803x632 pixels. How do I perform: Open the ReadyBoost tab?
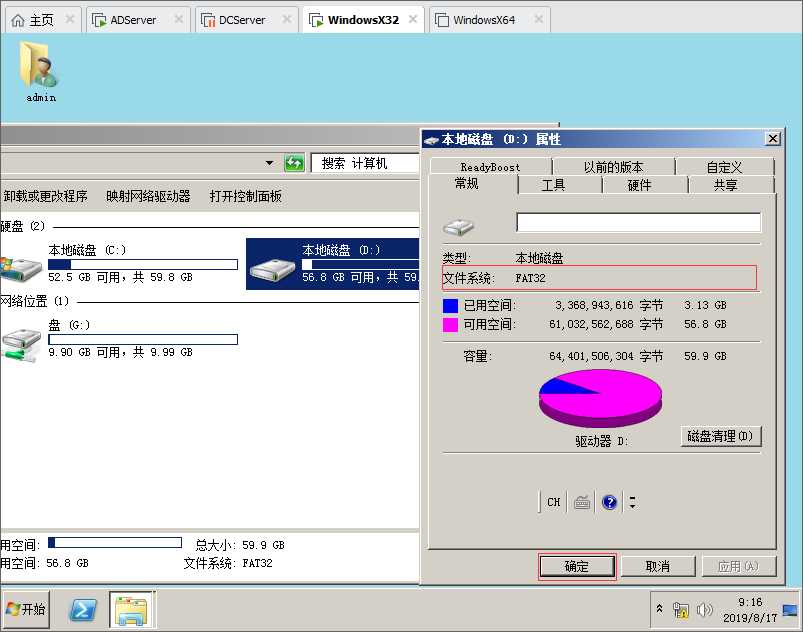490,167
